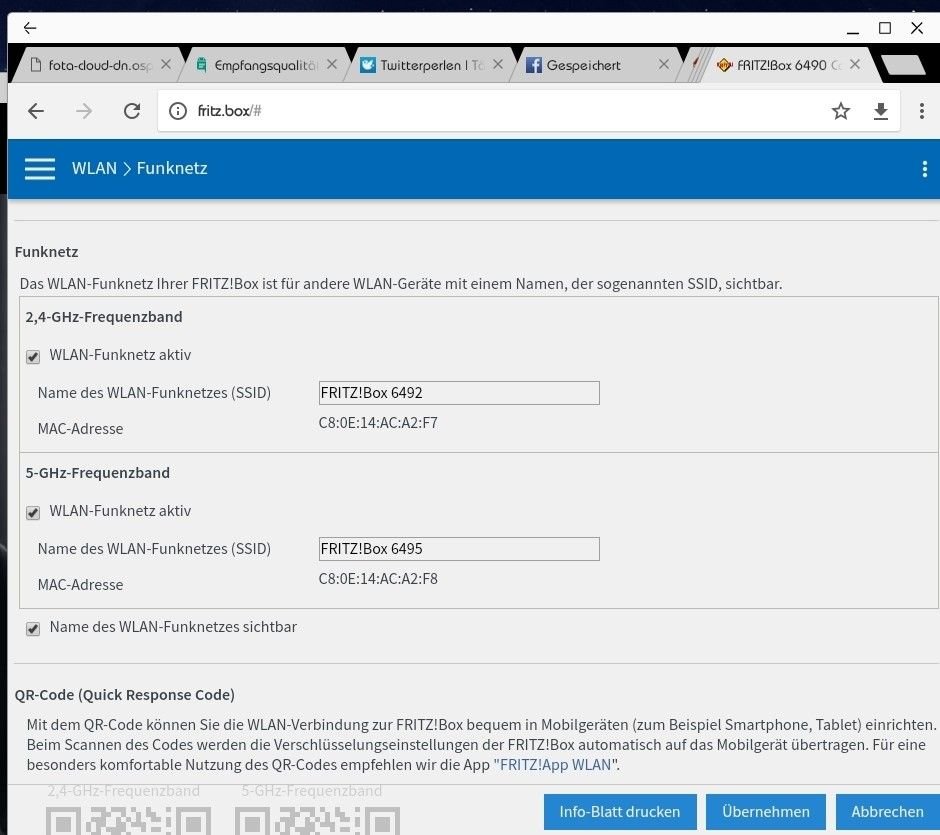Click the 2,4-GHz SSID field FRITZ!Box 6492

459,393
